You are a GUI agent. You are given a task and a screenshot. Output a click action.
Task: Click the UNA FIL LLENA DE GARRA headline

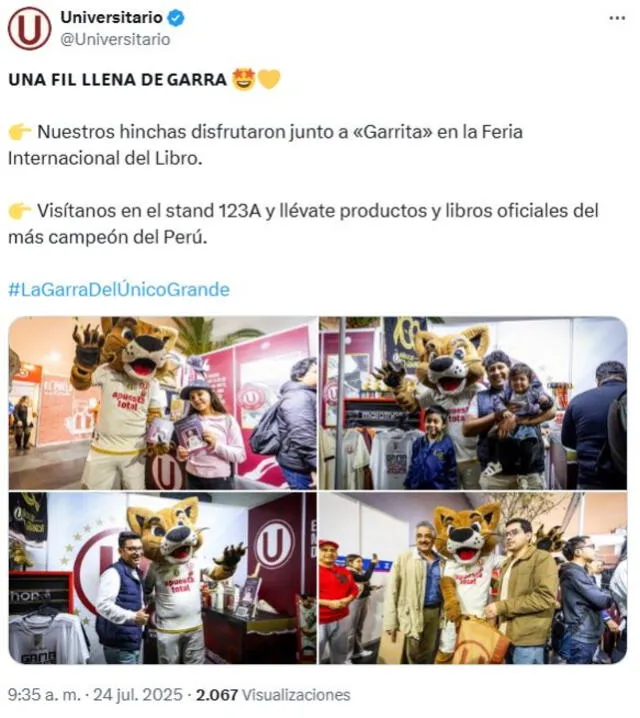117,79
